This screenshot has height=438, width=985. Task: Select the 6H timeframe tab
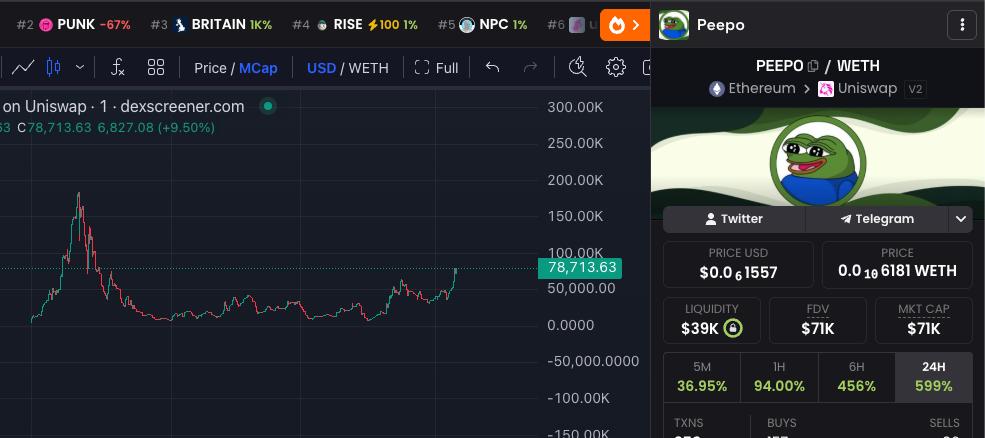point(856,377)
